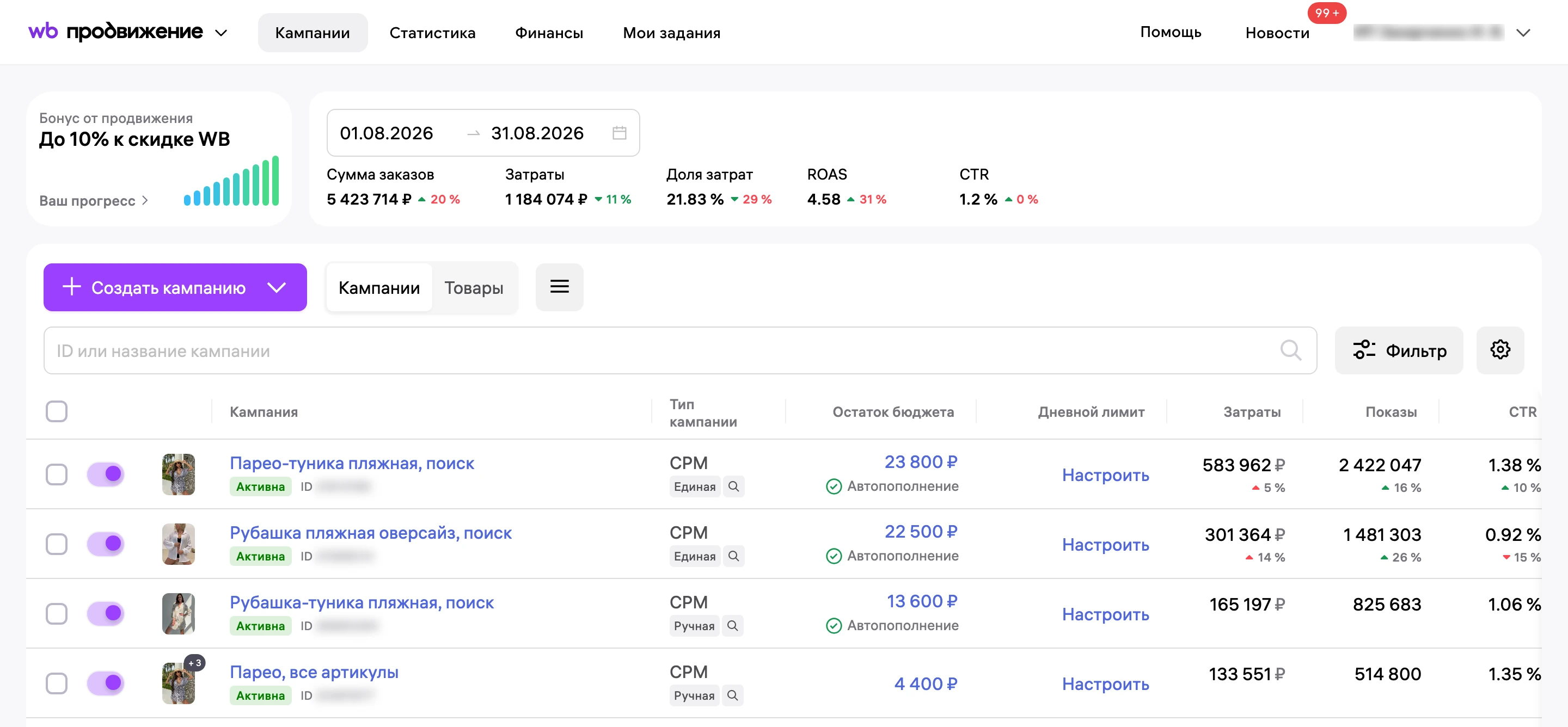Switch to the Товары tab
The width and height of the screenshot is (1568, 727).
(x=474, y=288)
